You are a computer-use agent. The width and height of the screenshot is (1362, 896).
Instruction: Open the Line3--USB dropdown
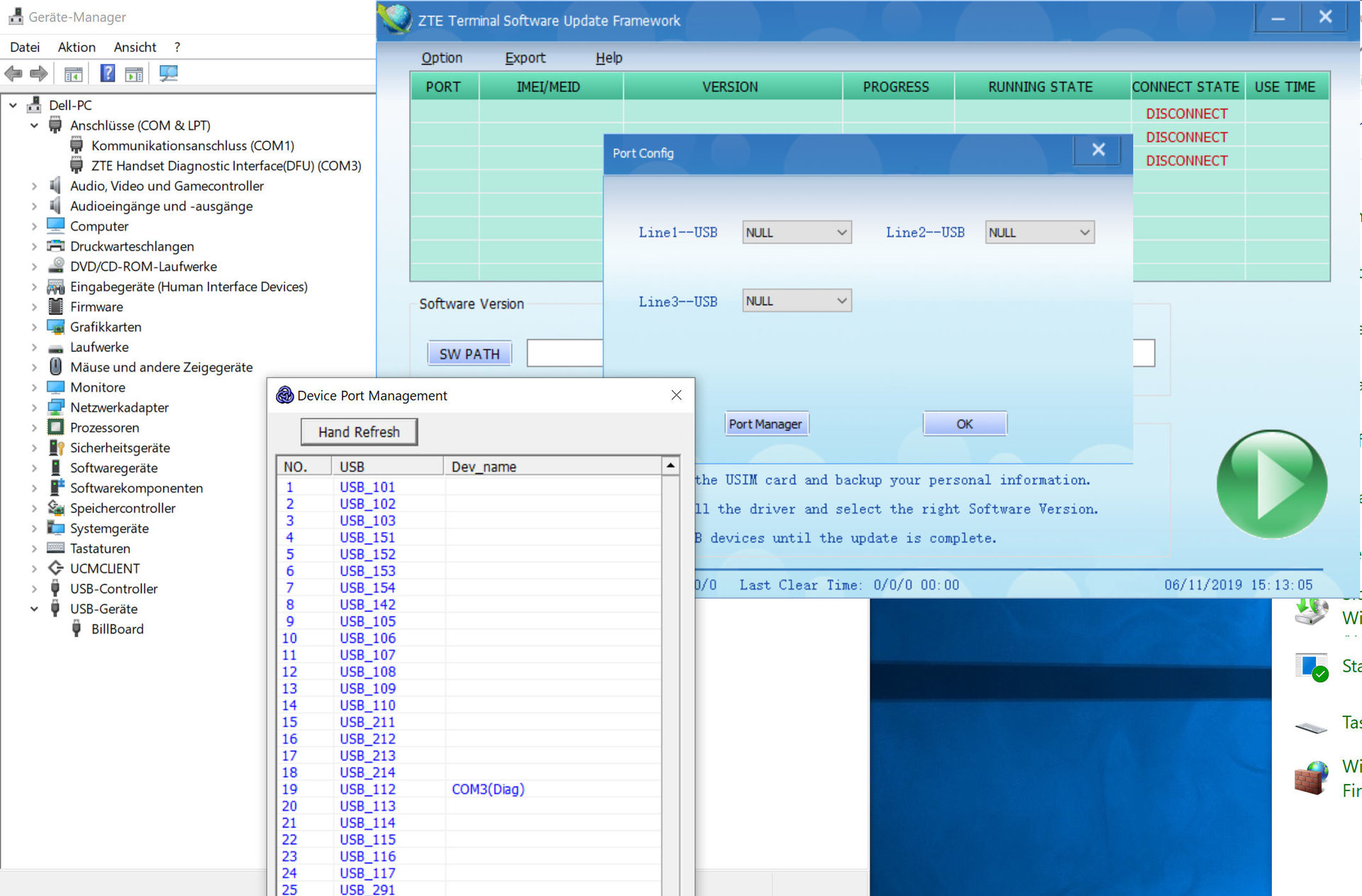(797, 301)
